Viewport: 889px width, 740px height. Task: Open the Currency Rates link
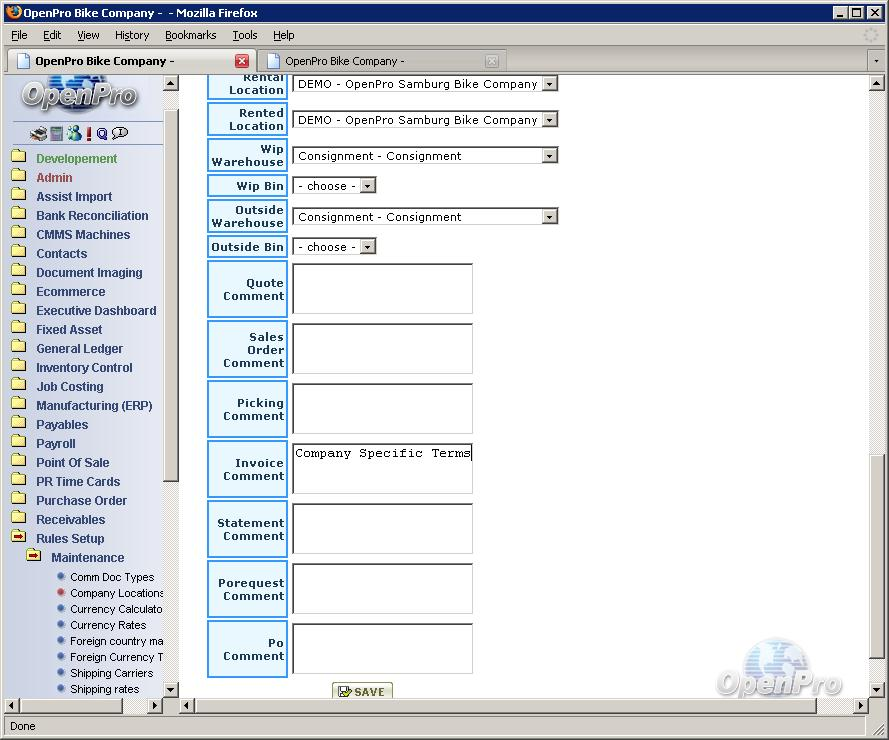point(108,625)
